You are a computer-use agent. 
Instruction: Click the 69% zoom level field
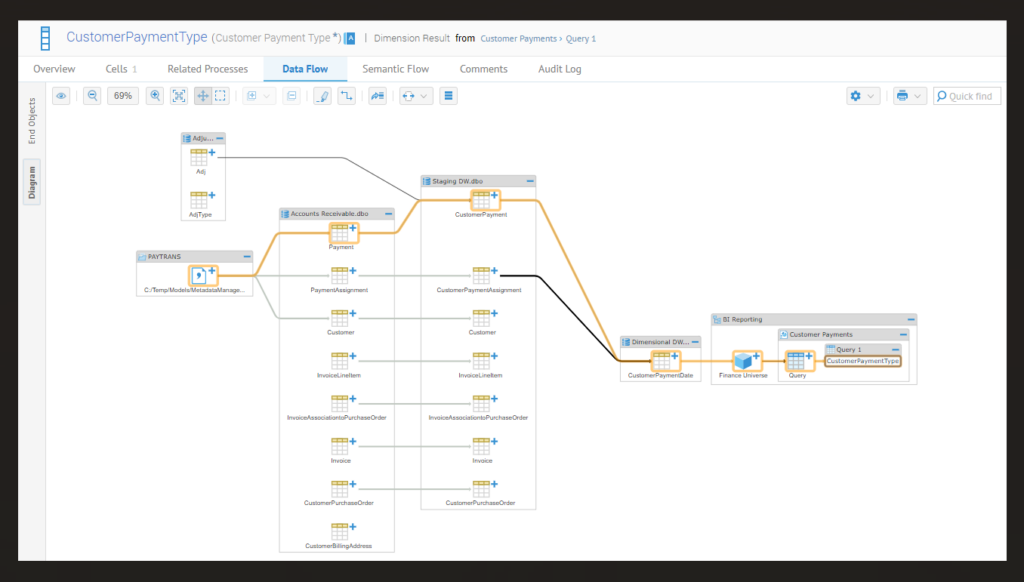point(121,95)
